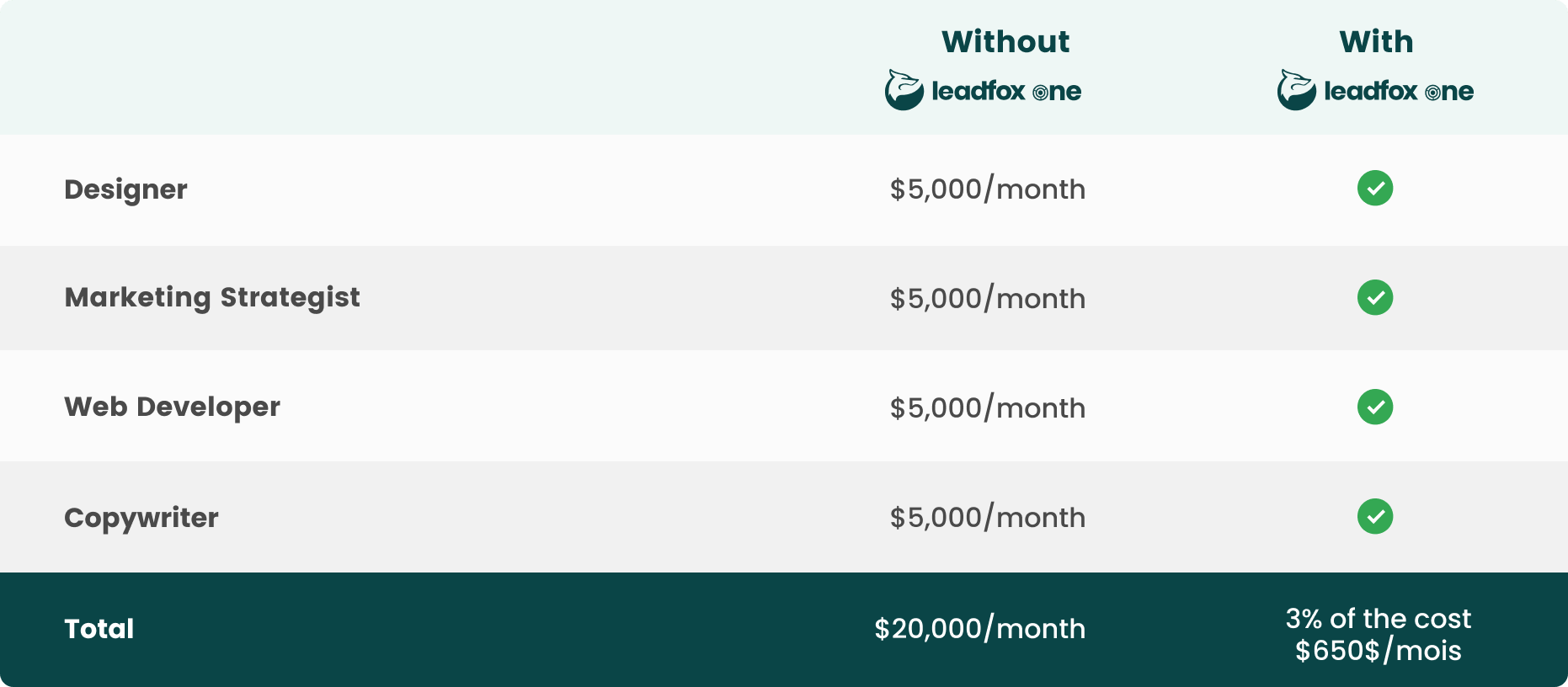Viewport: 1568px width, 687px height.
Task: Click the Marketing Strategist $5,000/month price
Action: coord(987,298)
